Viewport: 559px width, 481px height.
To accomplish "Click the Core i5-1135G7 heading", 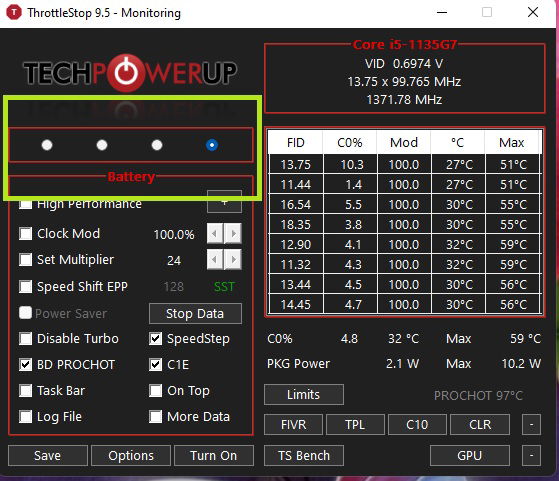I will pyautogui.click(x=405, y=45).
